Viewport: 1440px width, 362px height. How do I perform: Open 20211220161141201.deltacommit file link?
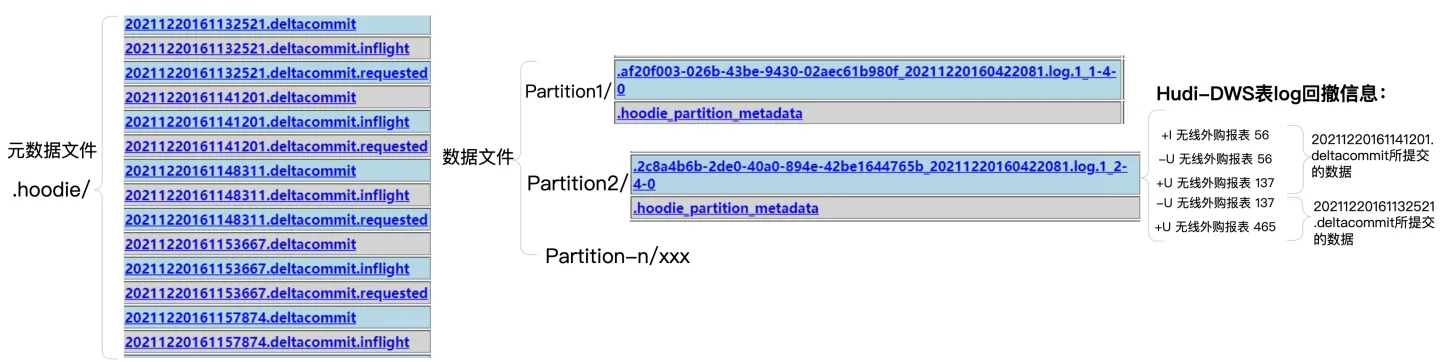240,97
